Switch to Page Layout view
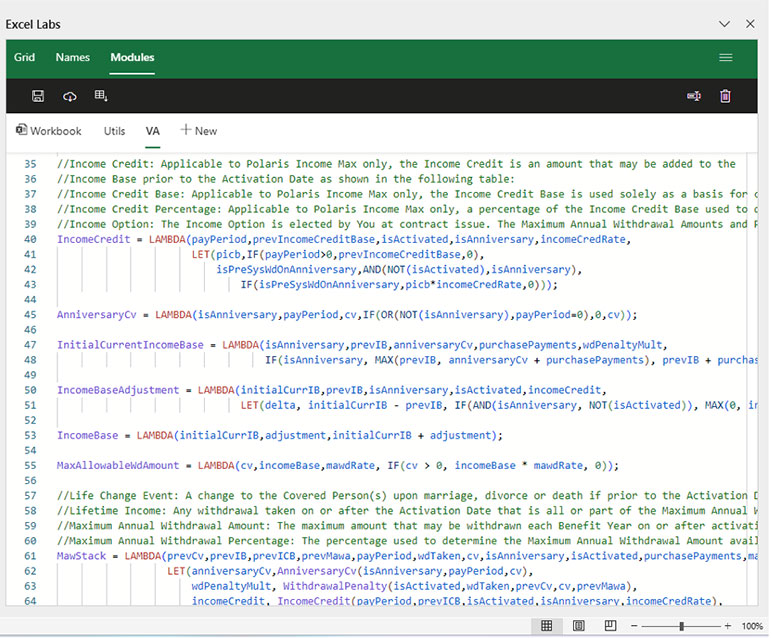 (x=579, y=626)
